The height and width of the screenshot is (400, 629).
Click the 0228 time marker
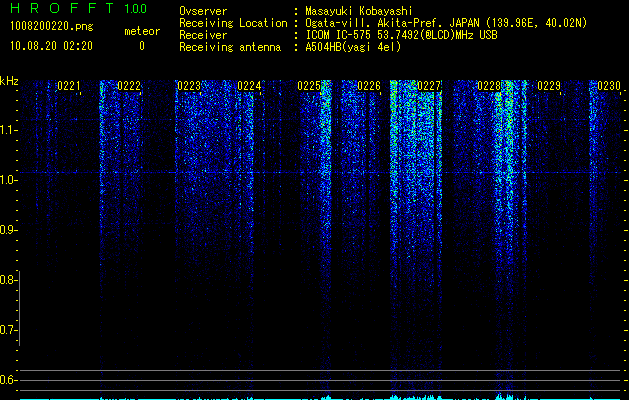(489, 86)
